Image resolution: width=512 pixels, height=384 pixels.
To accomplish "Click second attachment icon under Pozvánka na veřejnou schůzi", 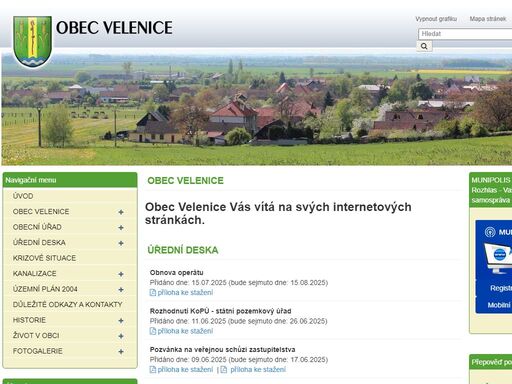I will point(224,369).
